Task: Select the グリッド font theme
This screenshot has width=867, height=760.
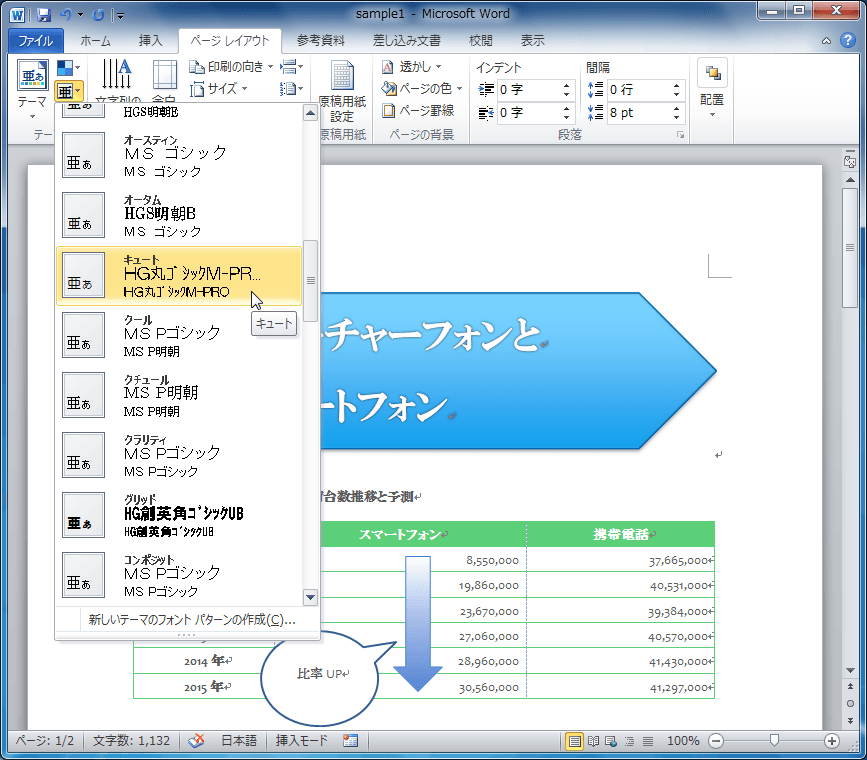Action: pos(179,515)
